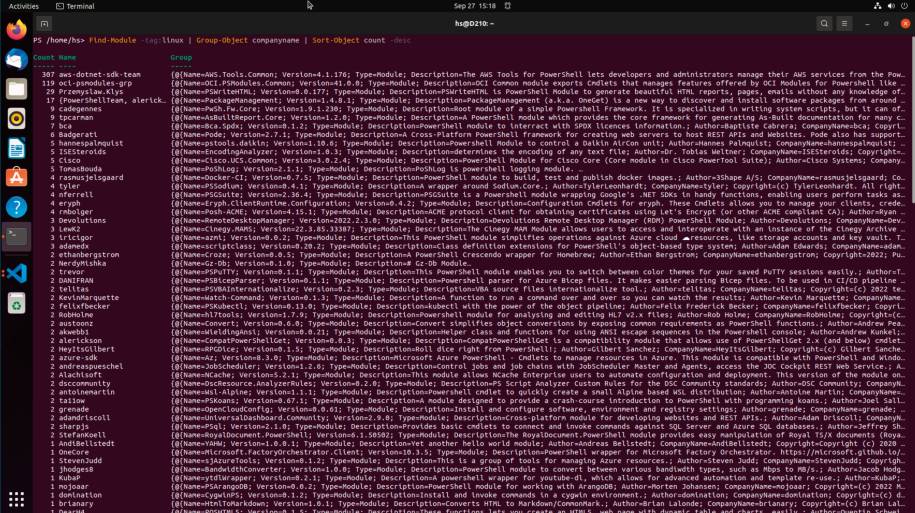The image size is (915, 513).
Task: Click the ethanbergstrom entry
Action: [x=89, y=255]
